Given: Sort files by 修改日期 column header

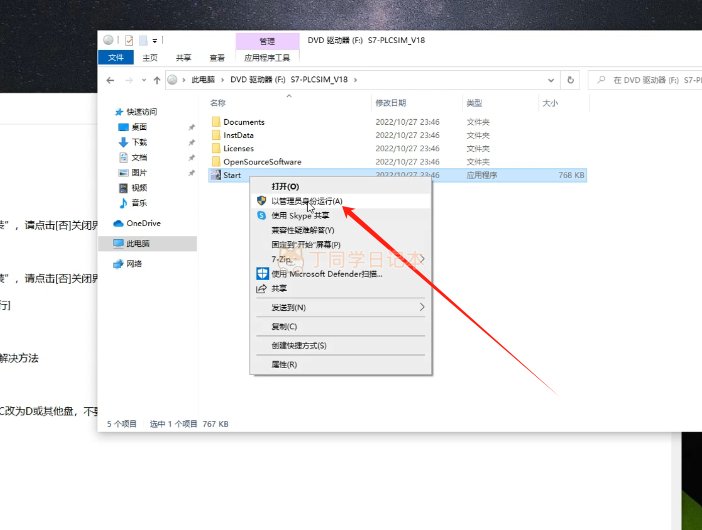Looking at the screenshot, I should (x=390, y=103).
